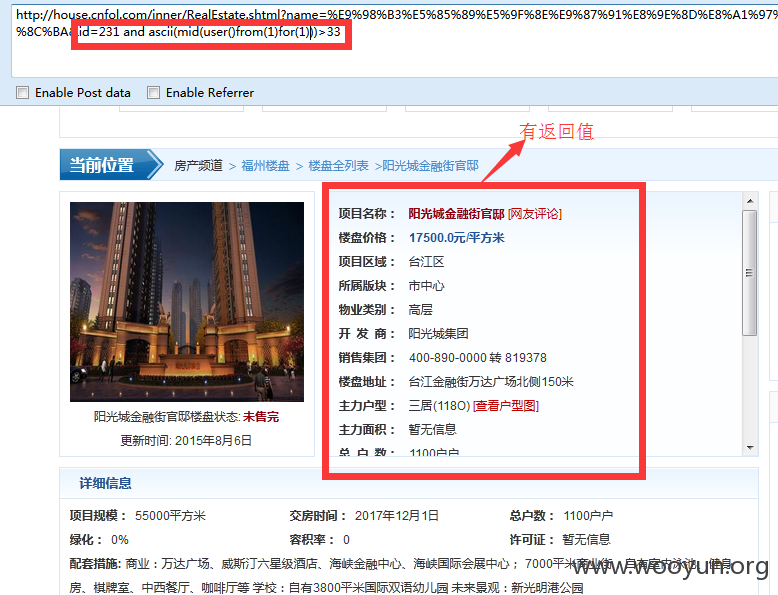Click the update time 2015年8月6日 text
Screen dimensions: 778x595
pos(213,441)
